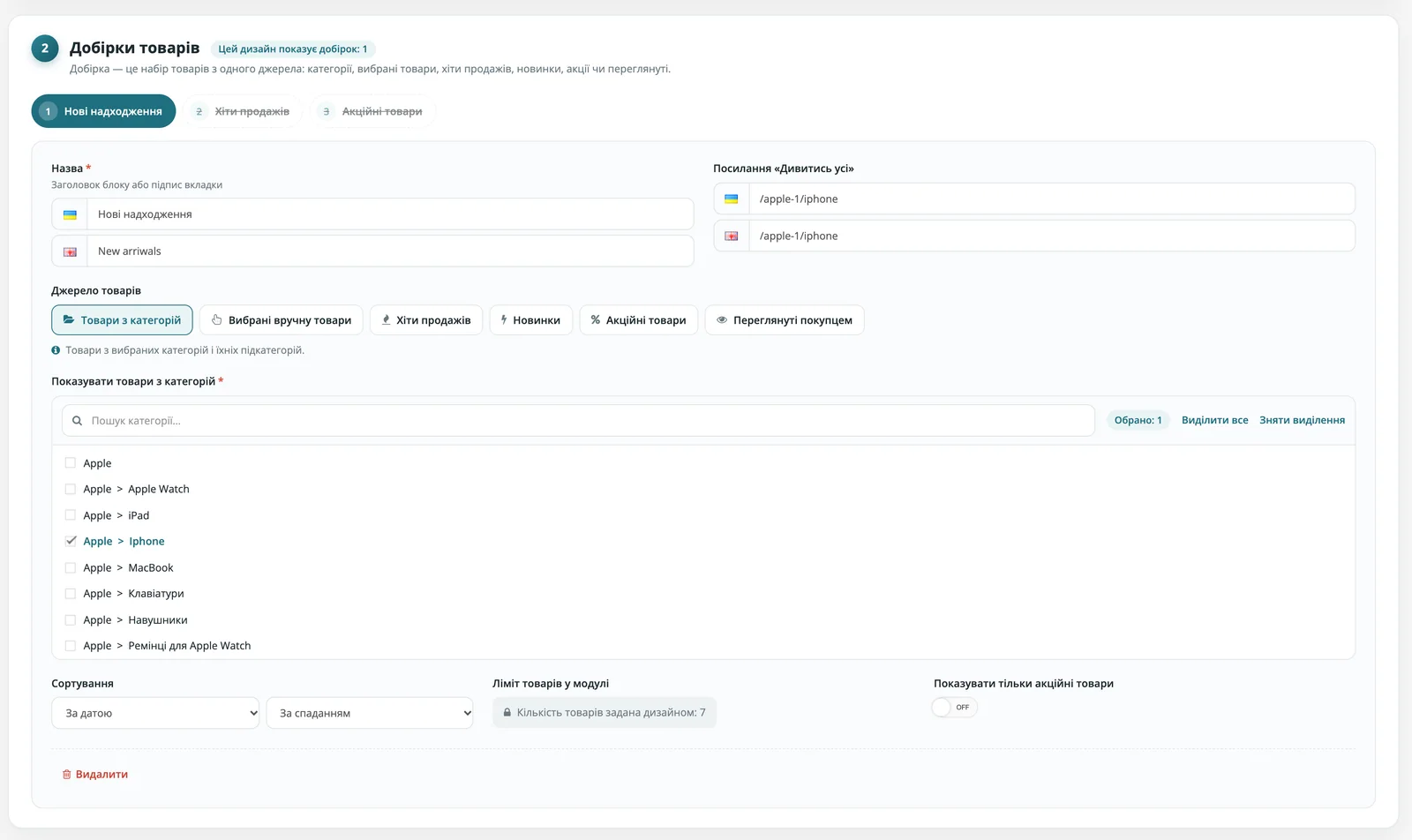
Task: Click the Зняти виділення link
Action: (1302, 420)
